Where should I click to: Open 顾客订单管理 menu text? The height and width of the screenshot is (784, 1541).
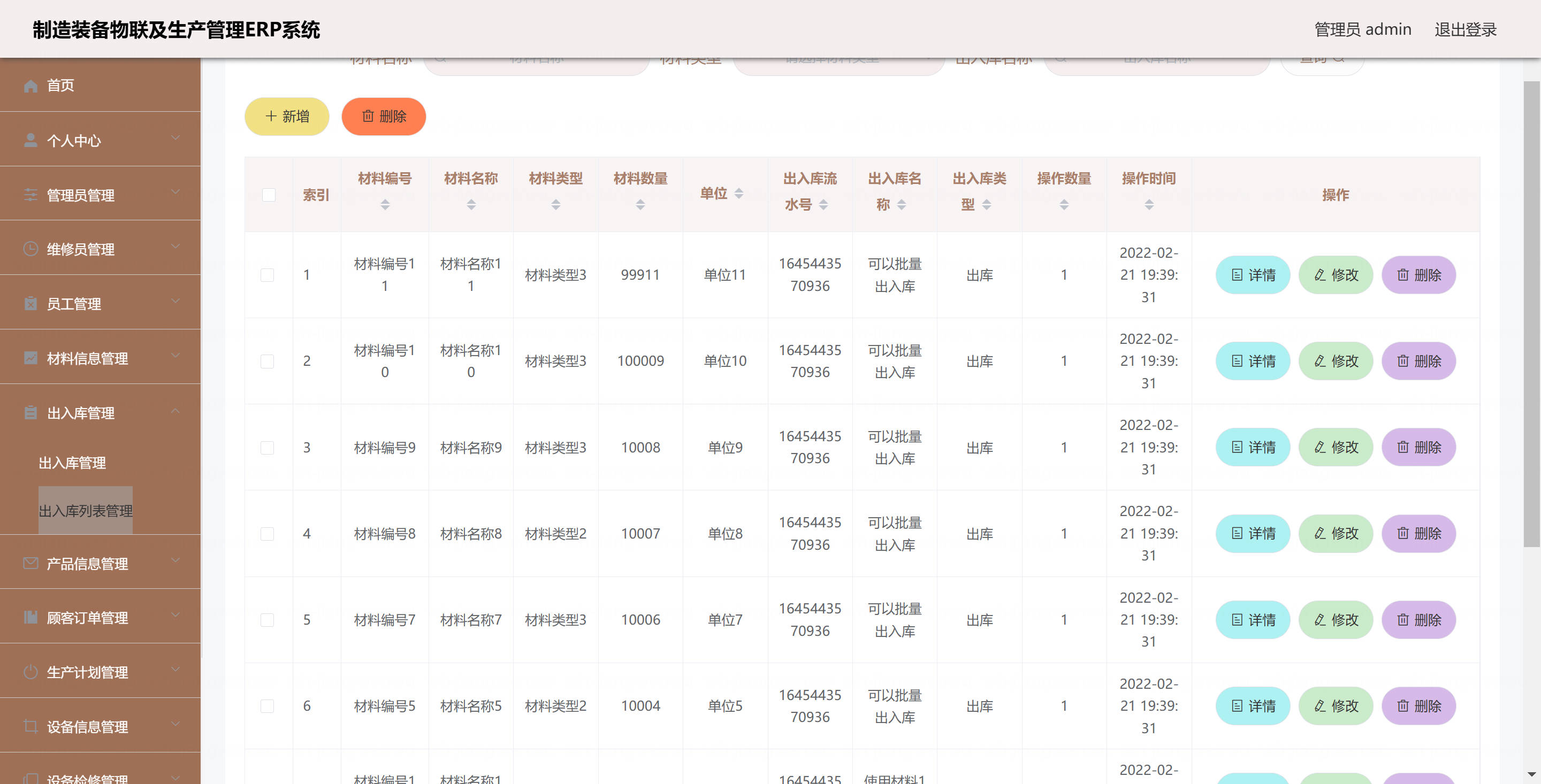87,618
